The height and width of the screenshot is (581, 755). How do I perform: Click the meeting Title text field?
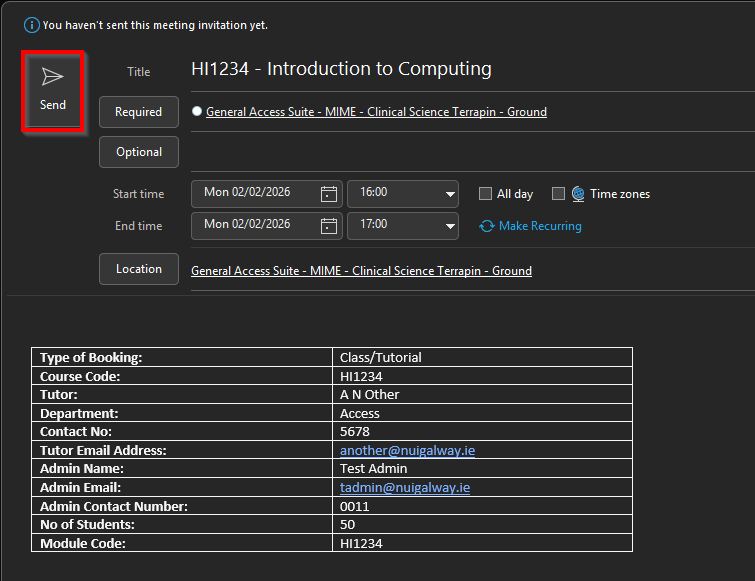[x=450, y=70]
